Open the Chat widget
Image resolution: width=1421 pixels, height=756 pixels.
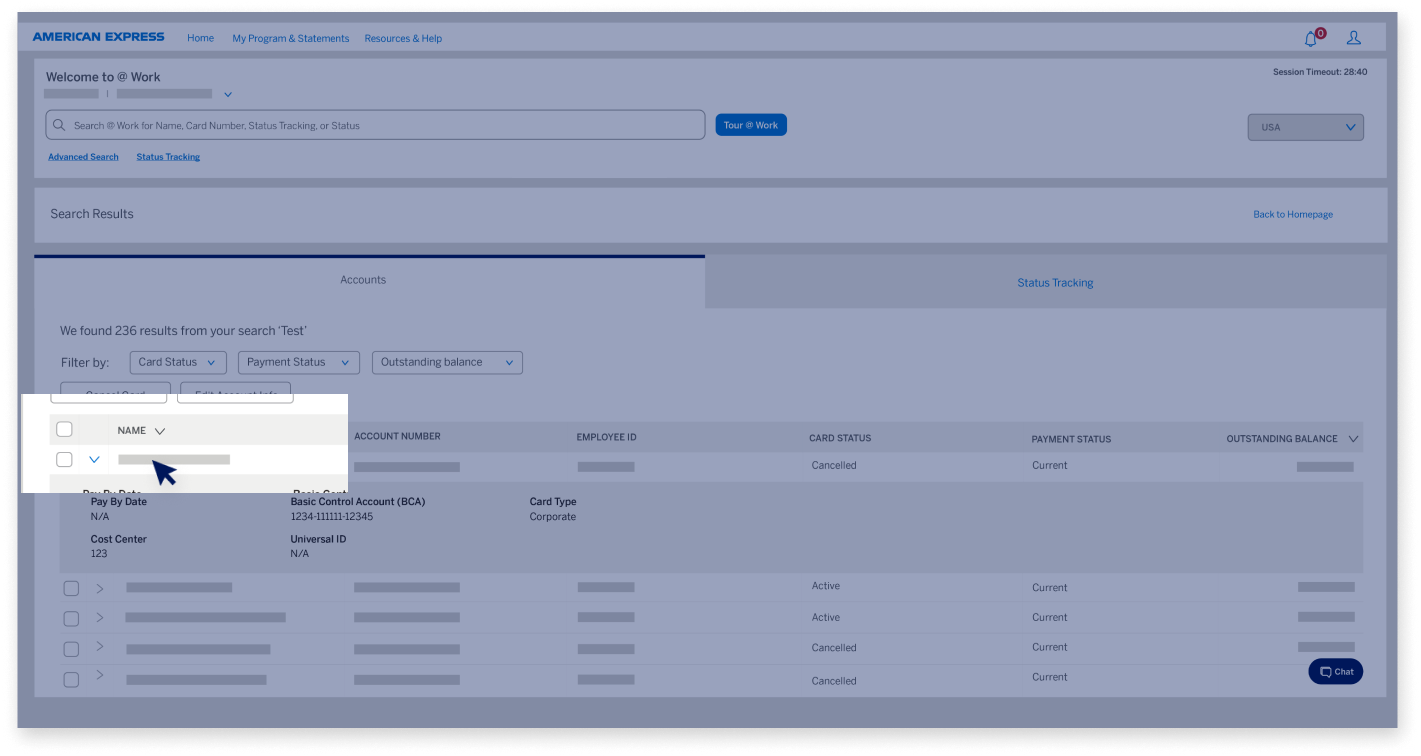click(x=1335, y=671)
